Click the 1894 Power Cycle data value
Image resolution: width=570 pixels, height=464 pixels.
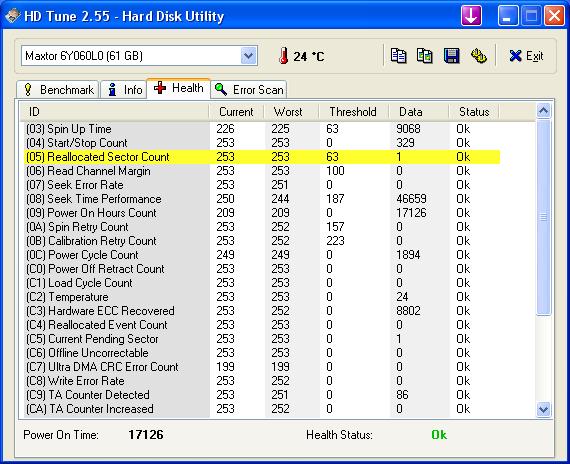pos(408,255)
